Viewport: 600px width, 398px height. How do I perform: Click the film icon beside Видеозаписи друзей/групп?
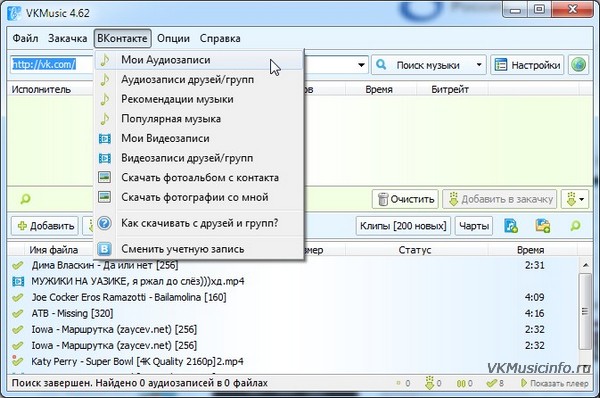pos(104,158)
